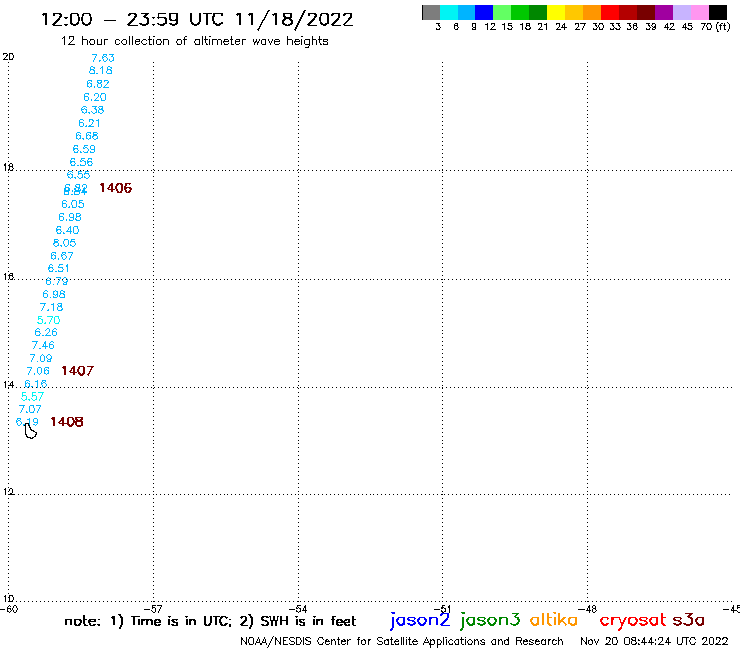Click the 6.05 wave height value
The image size is (740, 650).
tap(73, 204)
